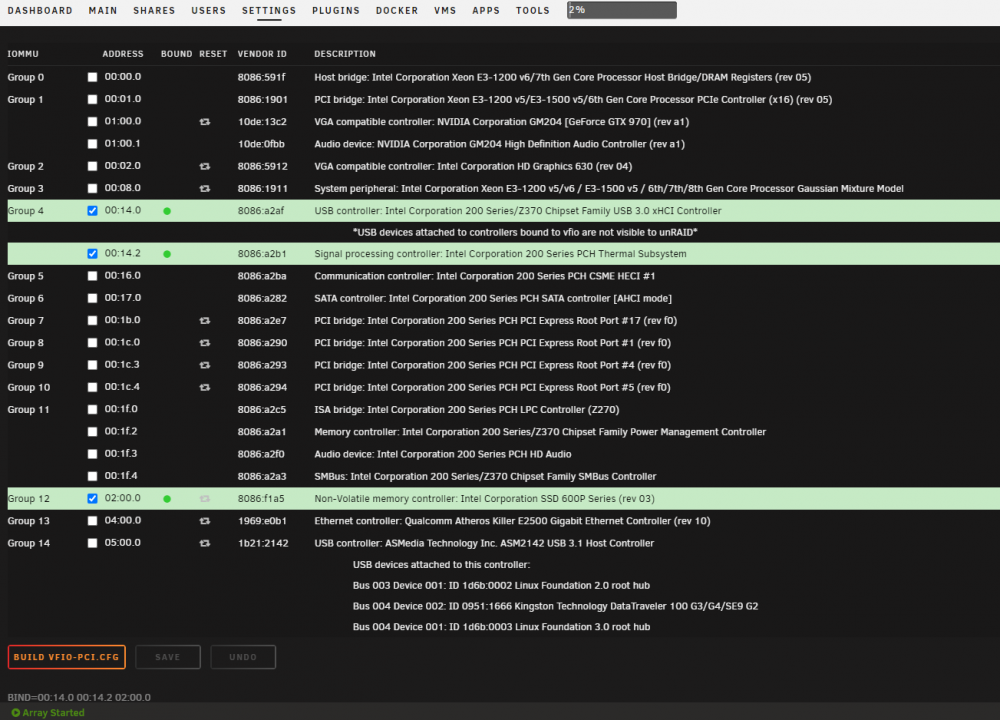
Task: Click the Kingston DataTraveler USB device line
Action: click(555, 606)
